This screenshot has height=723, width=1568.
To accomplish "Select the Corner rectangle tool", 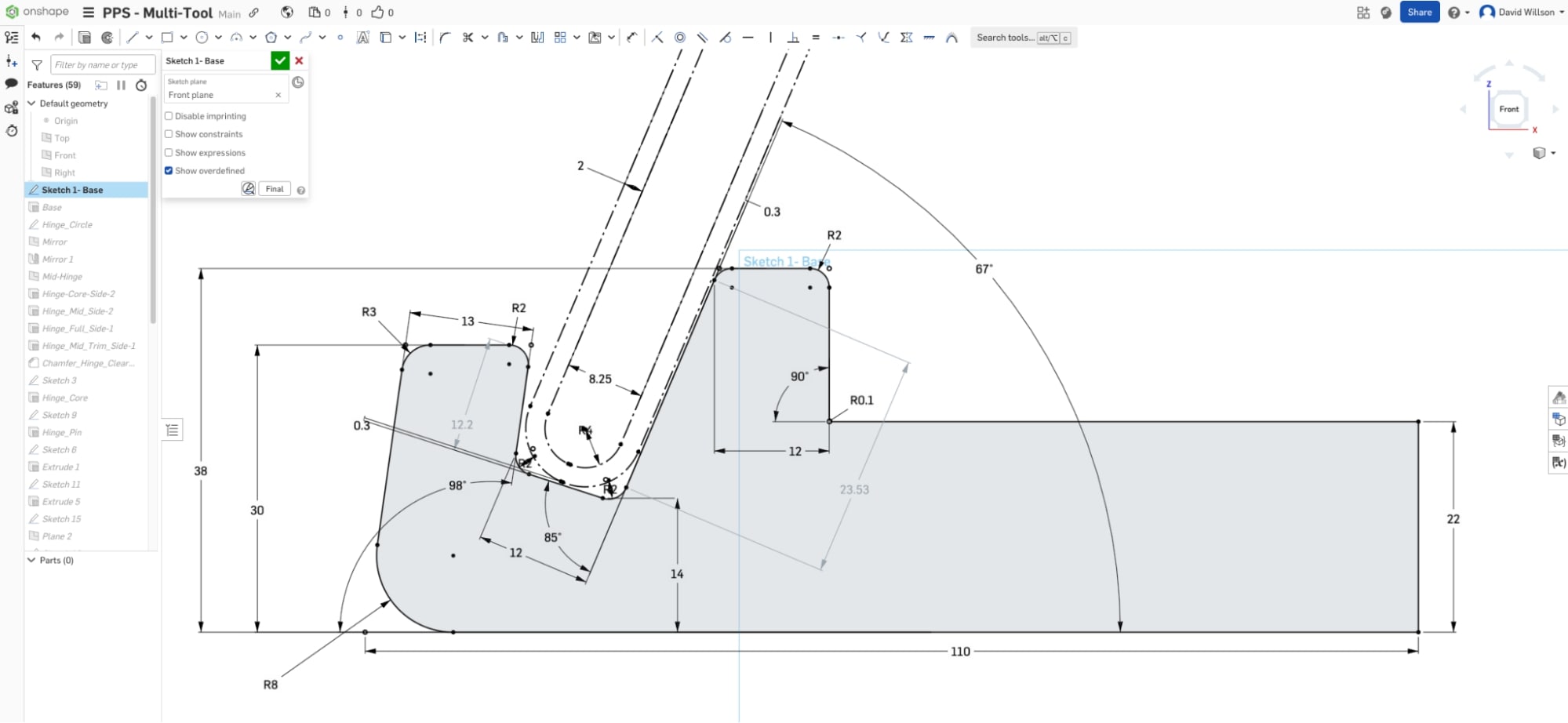I will [x=167, y=37].
